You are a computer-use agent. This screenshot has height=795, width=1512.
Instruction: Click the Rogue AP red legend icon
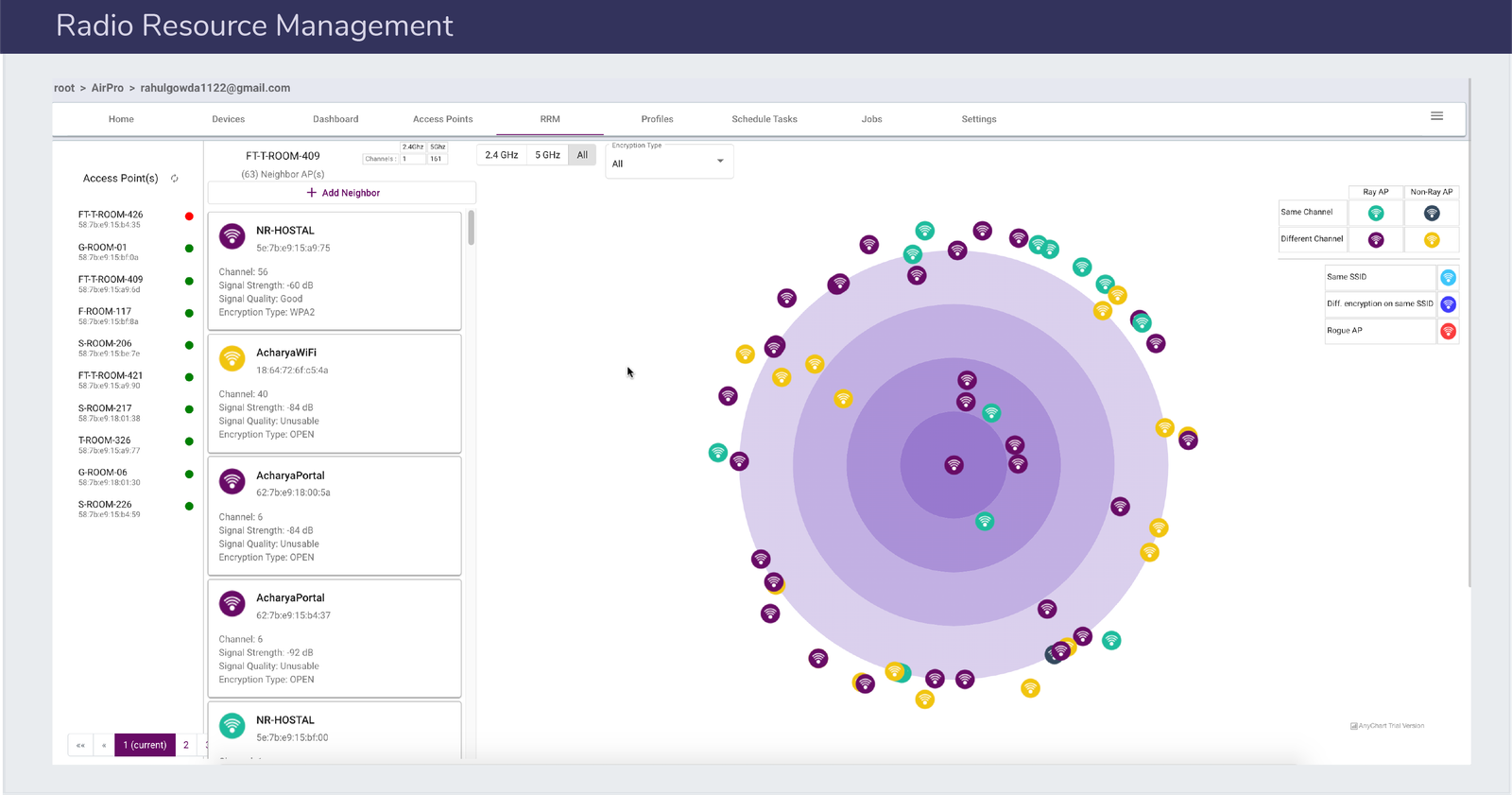[x=1448, y=331]
